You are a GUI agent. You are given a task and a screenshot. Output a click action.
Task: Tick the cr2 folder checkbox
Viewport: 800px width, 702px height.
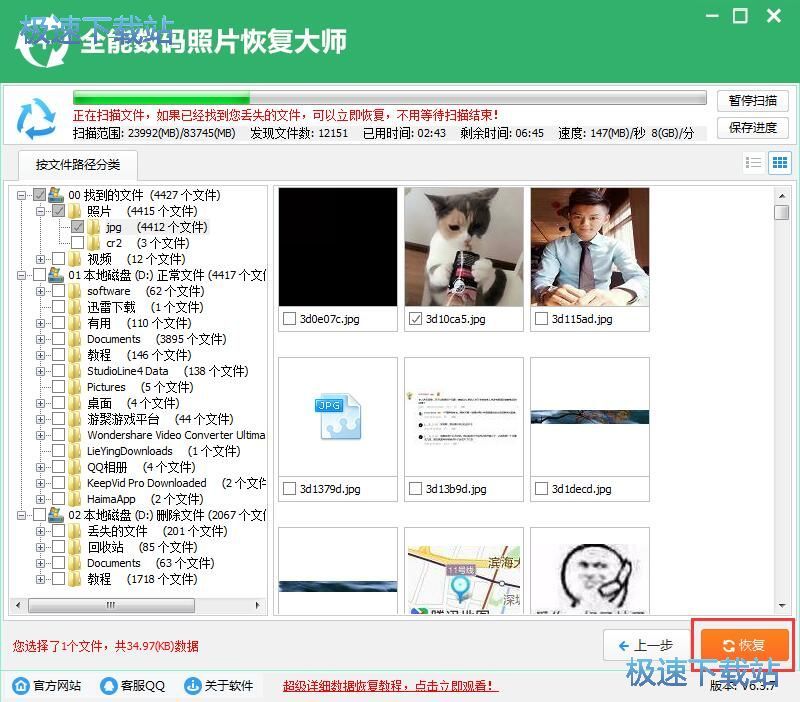(78, 243)
